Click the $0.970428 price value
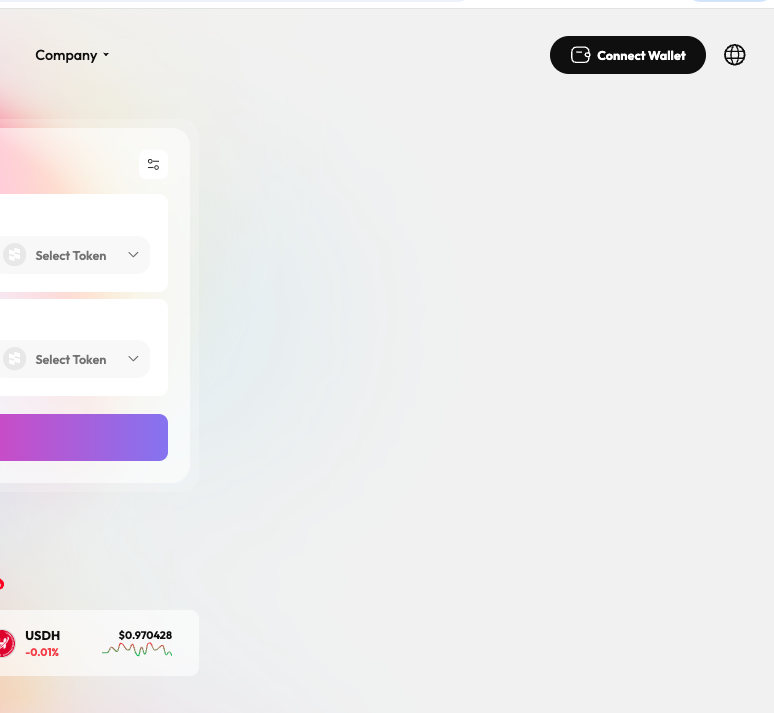The image size is (774, 713). (x=145, y=635)
